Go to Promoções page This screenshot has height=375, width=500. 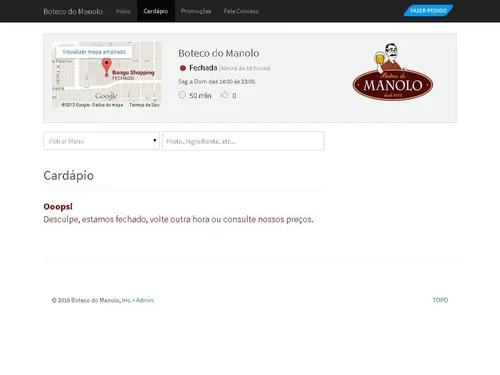[x=196, y=11]
